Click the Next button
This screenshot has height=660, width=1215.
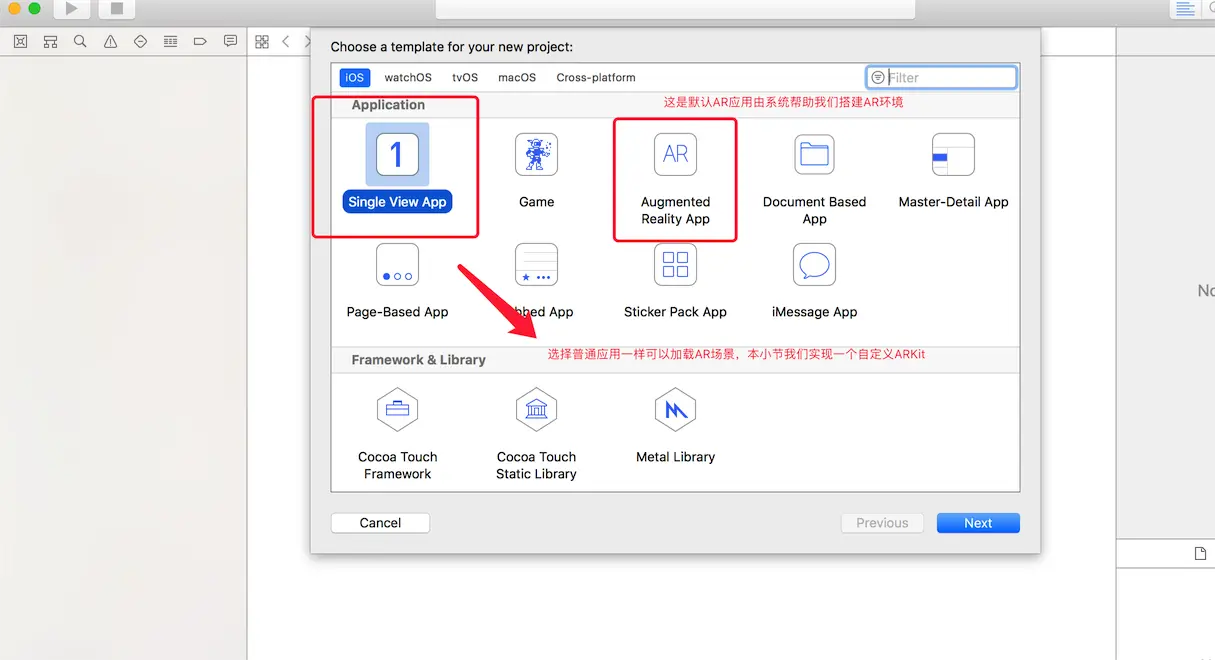pos(978,523)
